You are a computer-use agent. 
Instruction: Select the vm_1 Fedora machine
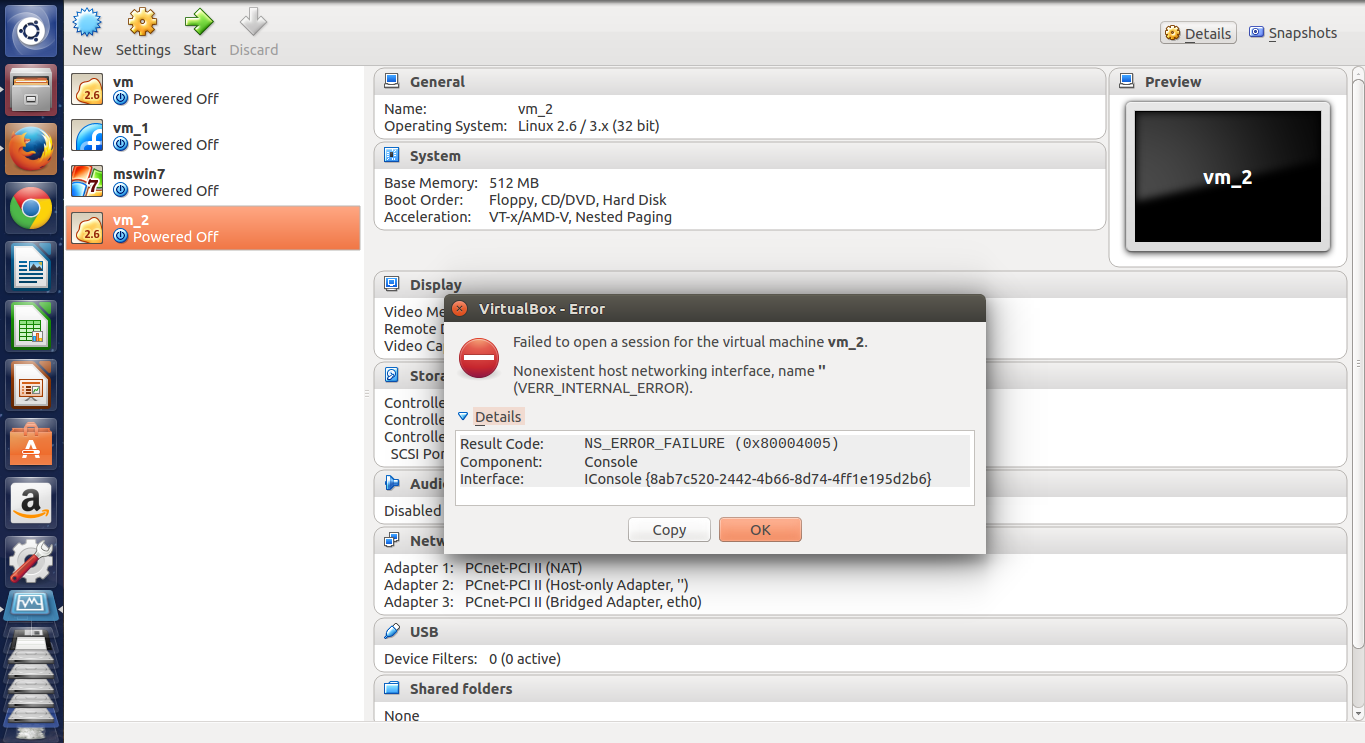tap(213, 136)
